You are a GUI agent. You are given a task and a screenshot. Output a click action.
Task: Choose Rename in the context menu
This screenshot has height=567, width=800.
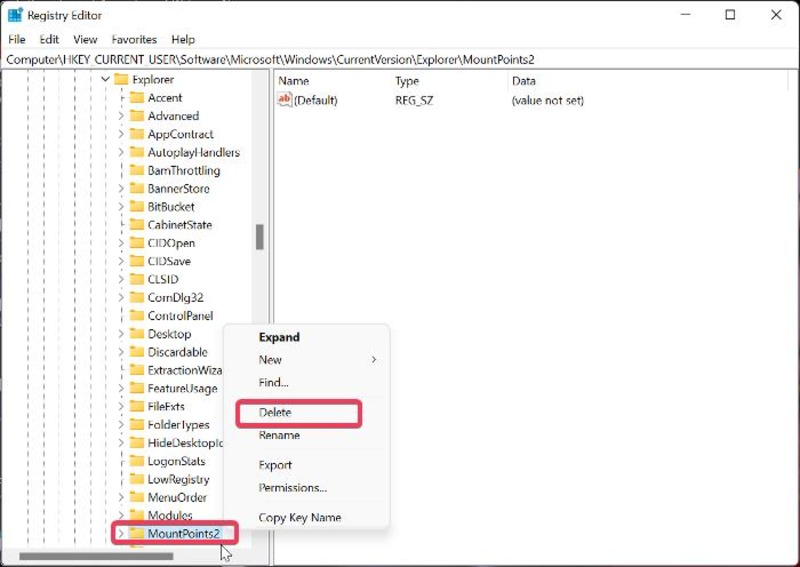tap(306, 435)
